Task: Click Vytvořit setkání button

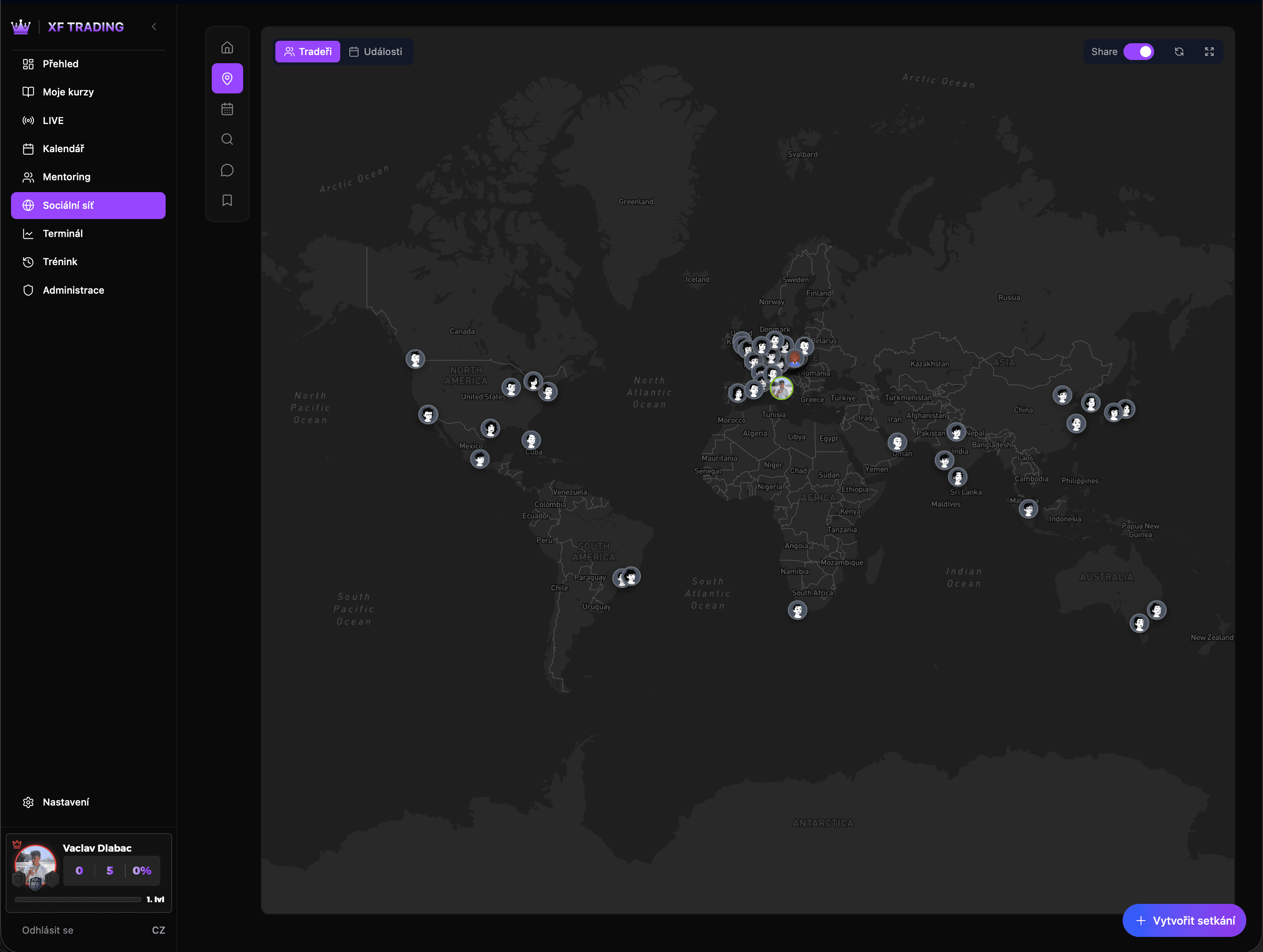Action: point(1184,920)
